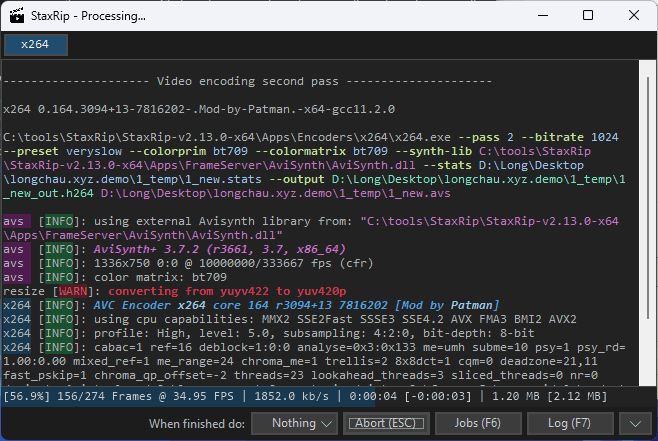This screenshot has height=441, width=658.
Task: Click the '1336x750 0:0 @ 10000000/333667 fps' line
Action: tap(233, 263)
